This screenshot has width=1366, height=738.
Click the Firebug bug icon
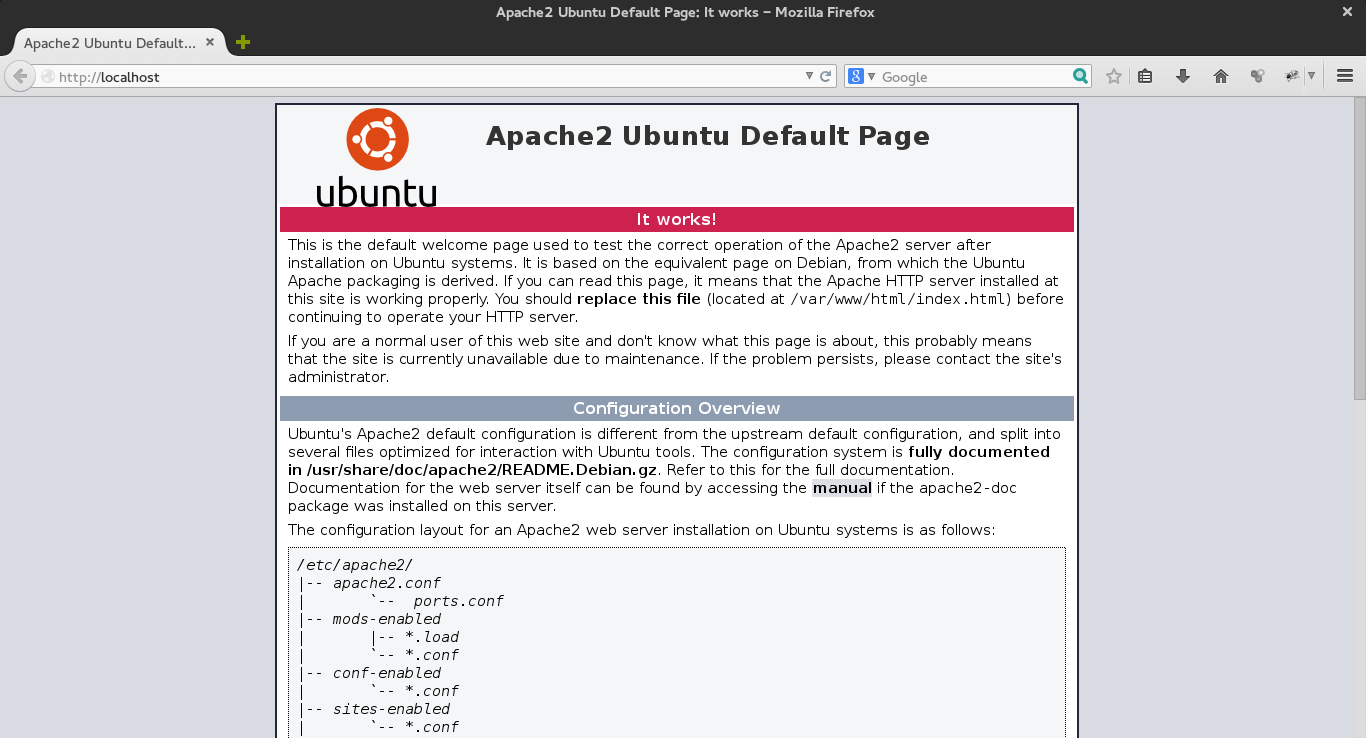tap(1292, 76)
